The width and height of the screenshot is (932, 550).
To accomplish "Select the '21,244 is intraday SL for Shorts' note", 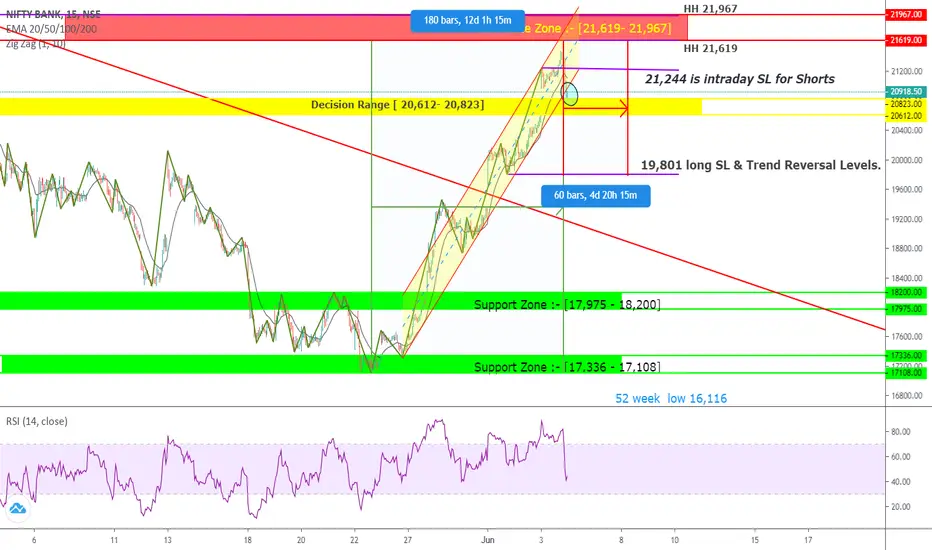I will [740, 79].
